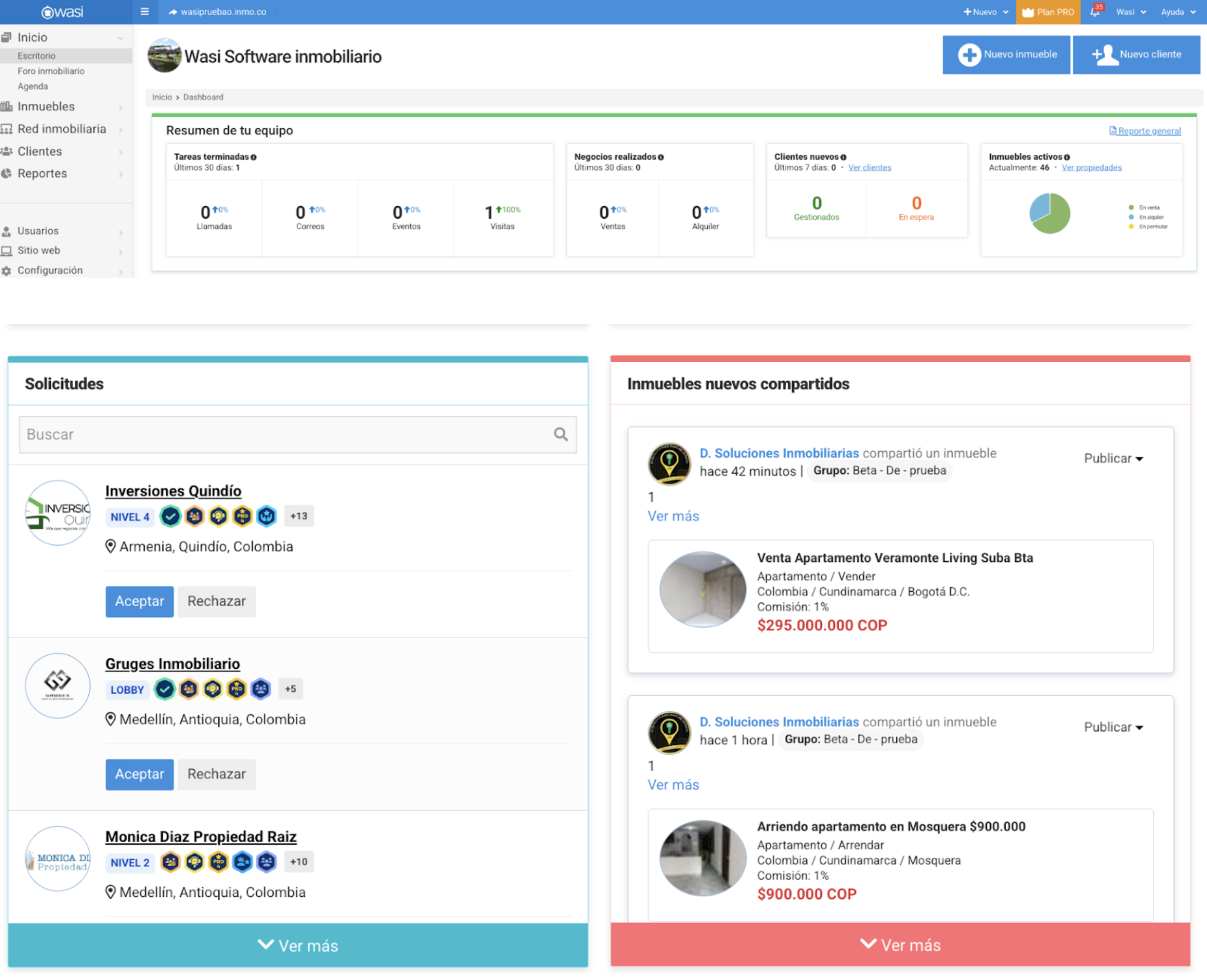Open Foro inmobiliario in sidebar
The width and height of the screenshot is (1207, 980).
coord(51,71)
